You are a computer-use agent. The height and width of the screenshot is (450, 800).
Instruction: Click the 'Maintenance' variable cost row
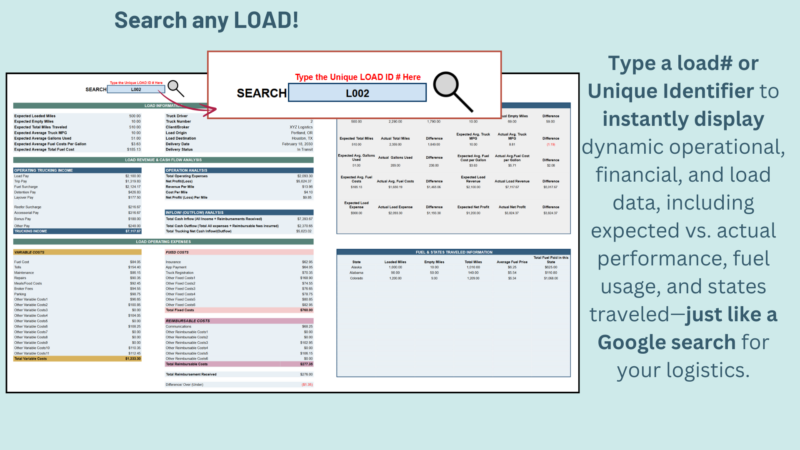pos(77,273)
